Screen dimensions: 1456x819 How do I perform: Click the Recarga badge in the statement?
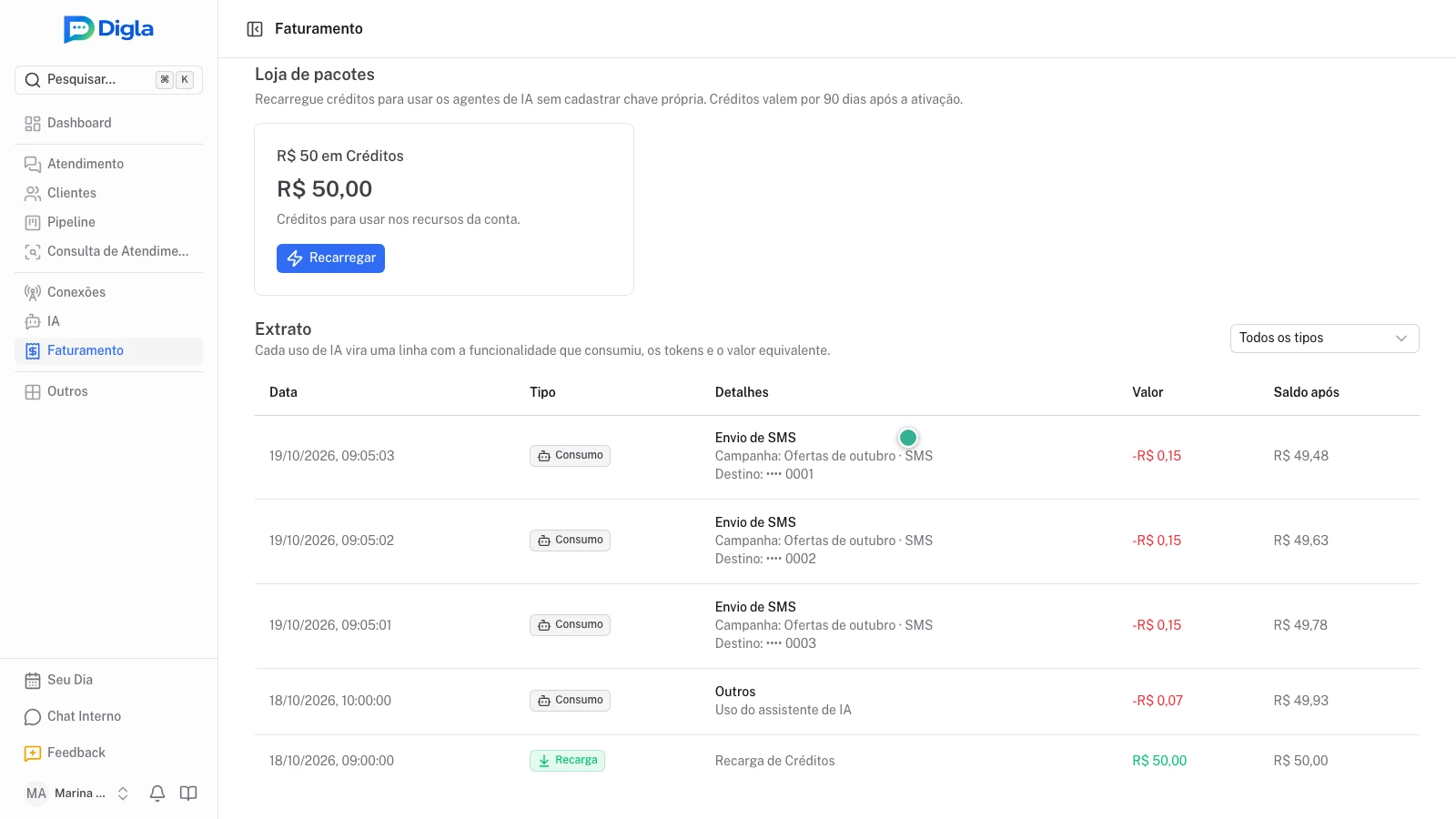coord(567,761)
